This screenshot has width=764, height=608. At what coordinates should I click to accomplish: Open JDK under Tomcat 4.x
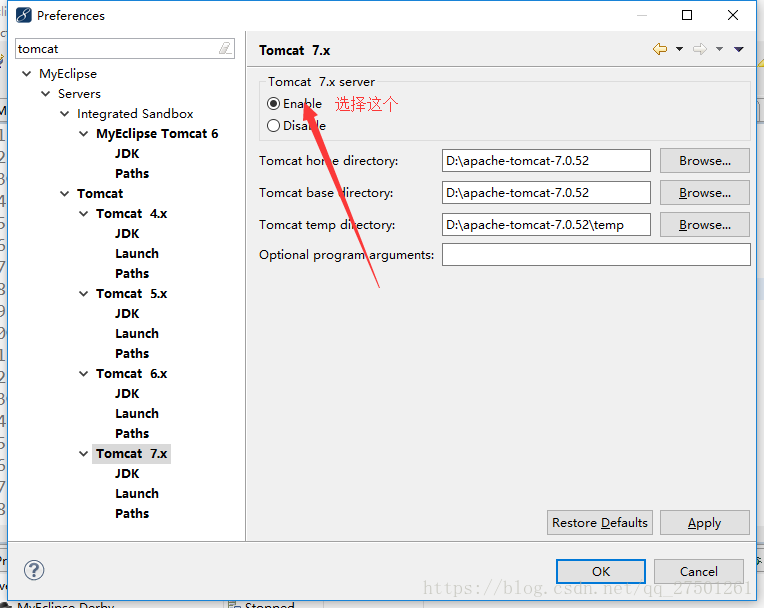tap(127, 234)
